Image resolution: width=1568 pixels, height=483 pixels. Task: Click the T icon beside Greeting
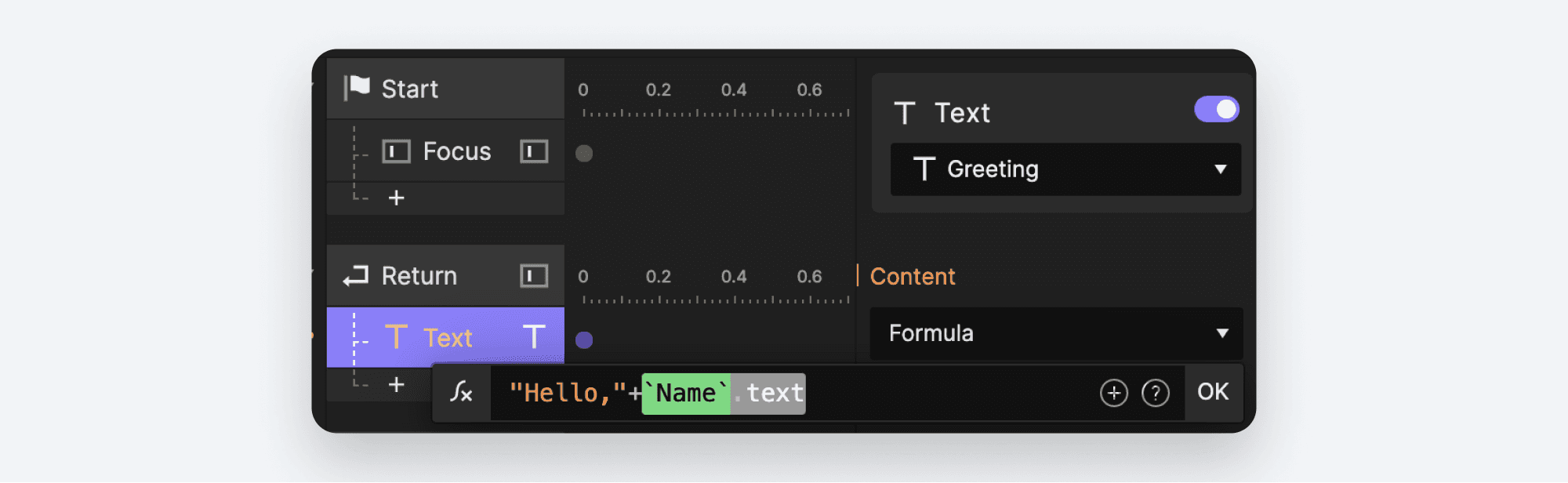coord(925,169)
